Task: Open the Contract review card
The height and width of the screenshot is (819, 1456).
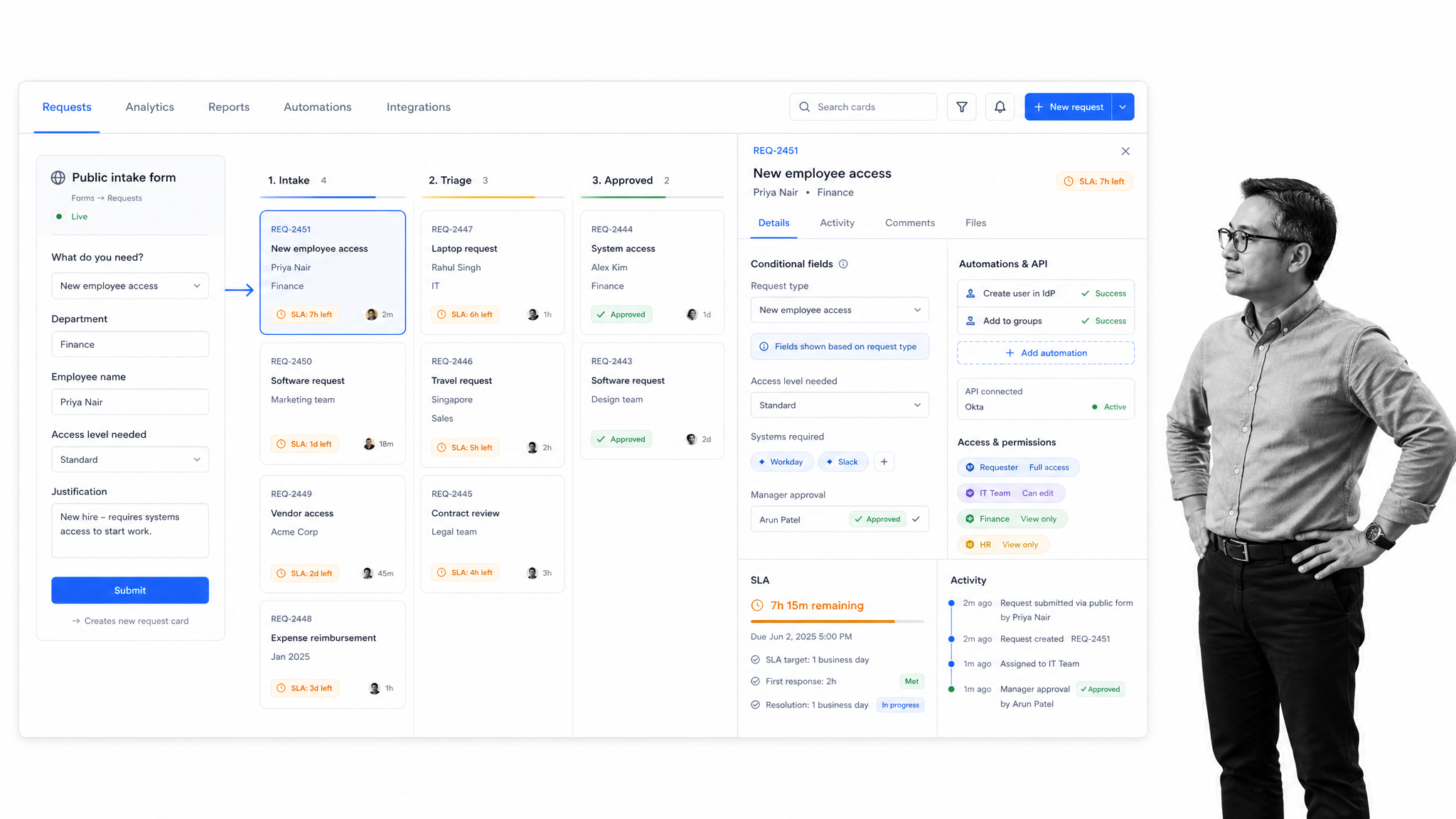Action: click(492, 534)
